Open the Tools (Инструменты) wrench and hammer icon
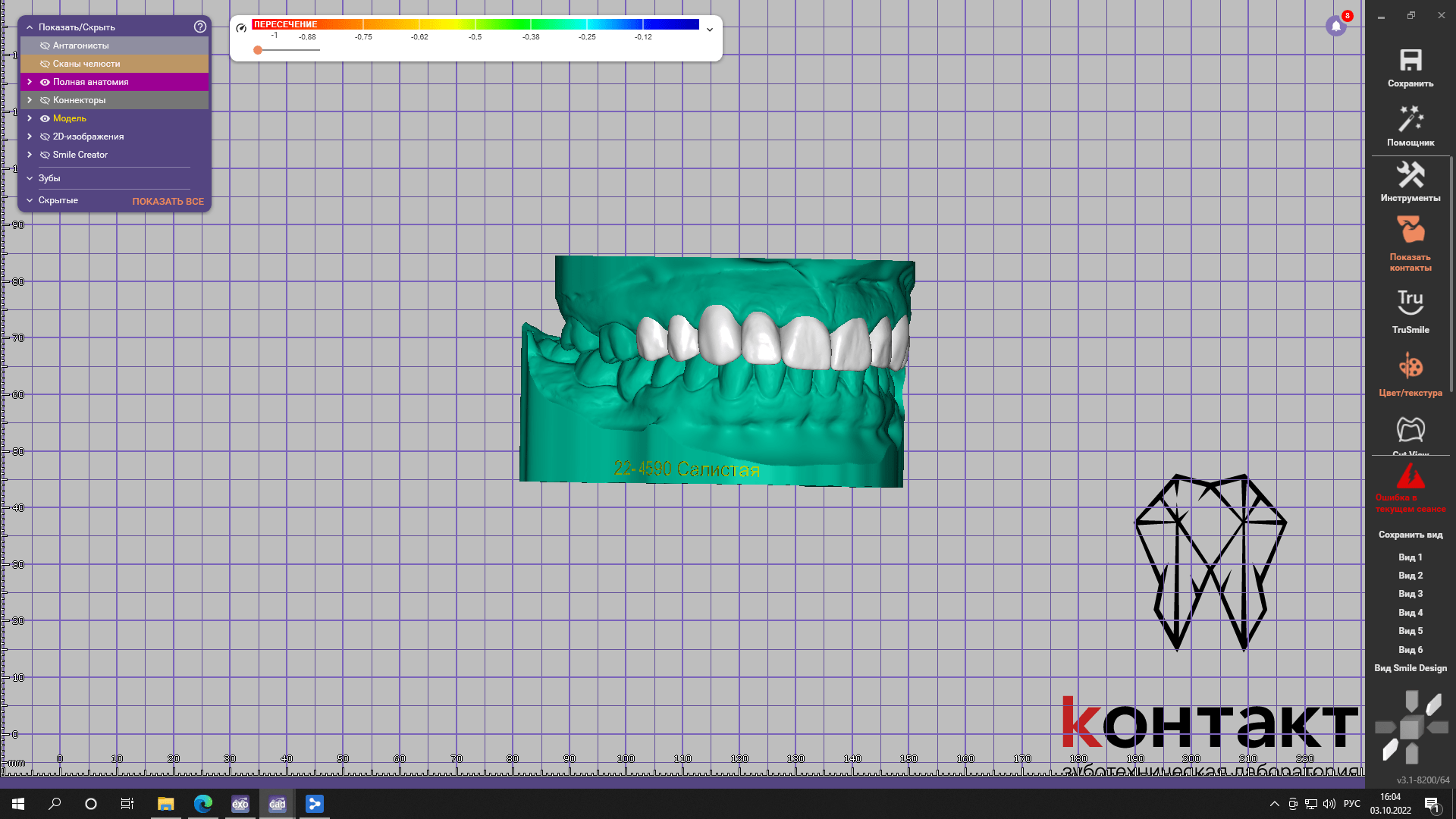Image resolution: width=1456 pixels, height=819 pixels. coord(1410,175)
